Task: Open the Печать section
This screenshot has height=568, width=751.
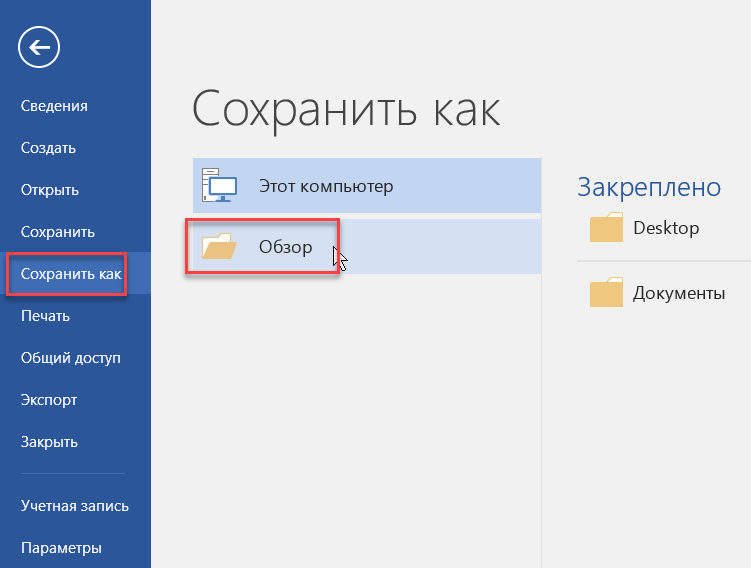Action: 45,316
